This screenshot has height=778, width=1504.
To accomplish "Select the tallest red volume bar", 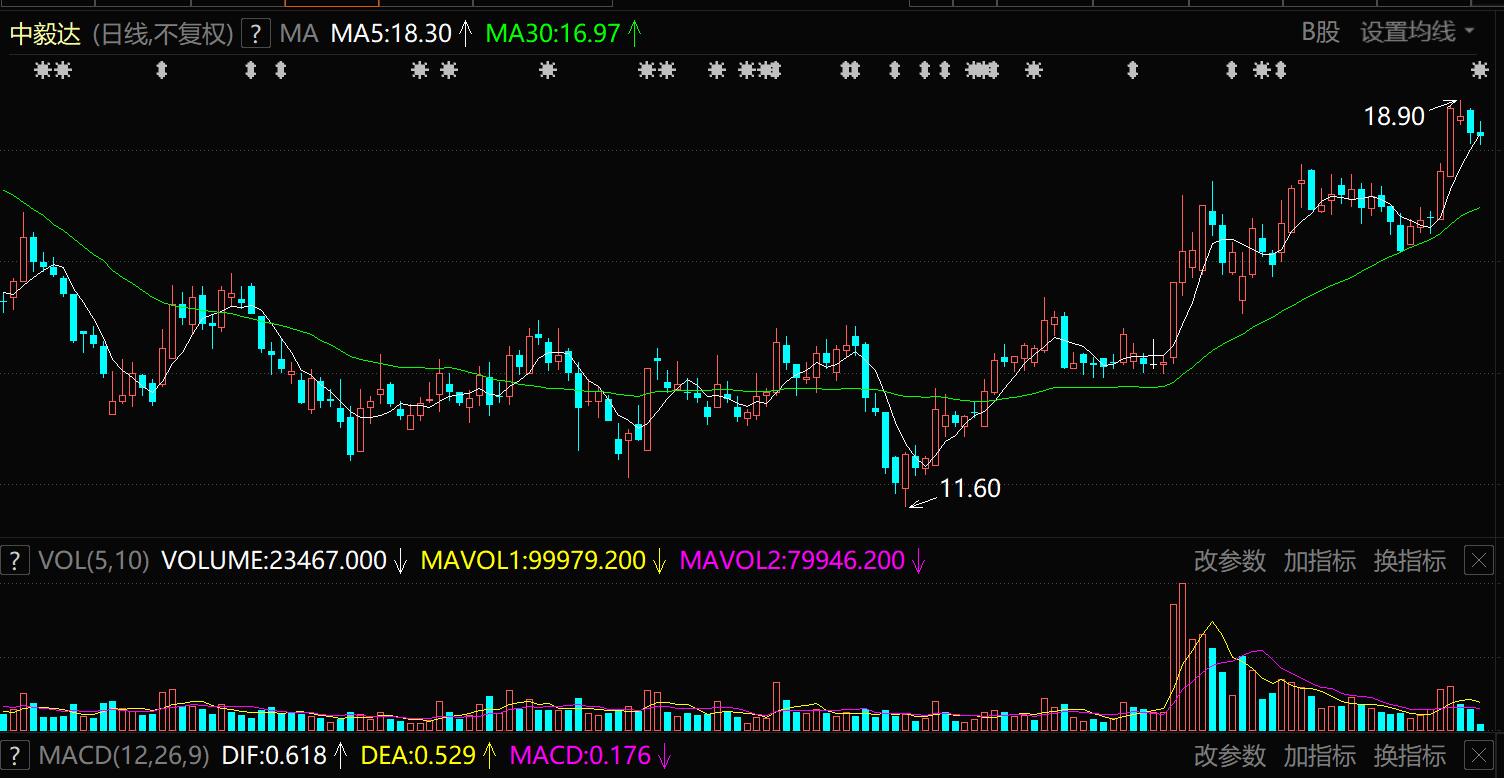I will 1182,658.
